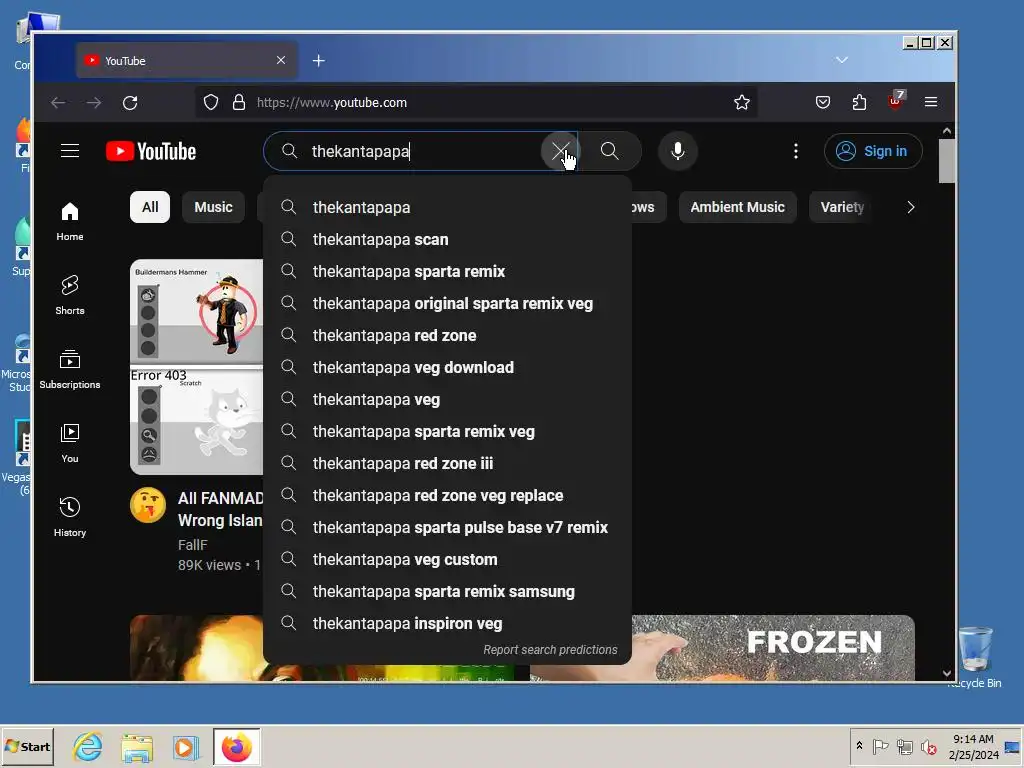Open YouTube guide hamburger menu
Screen dimensions: 1024x768
point(70,152)
